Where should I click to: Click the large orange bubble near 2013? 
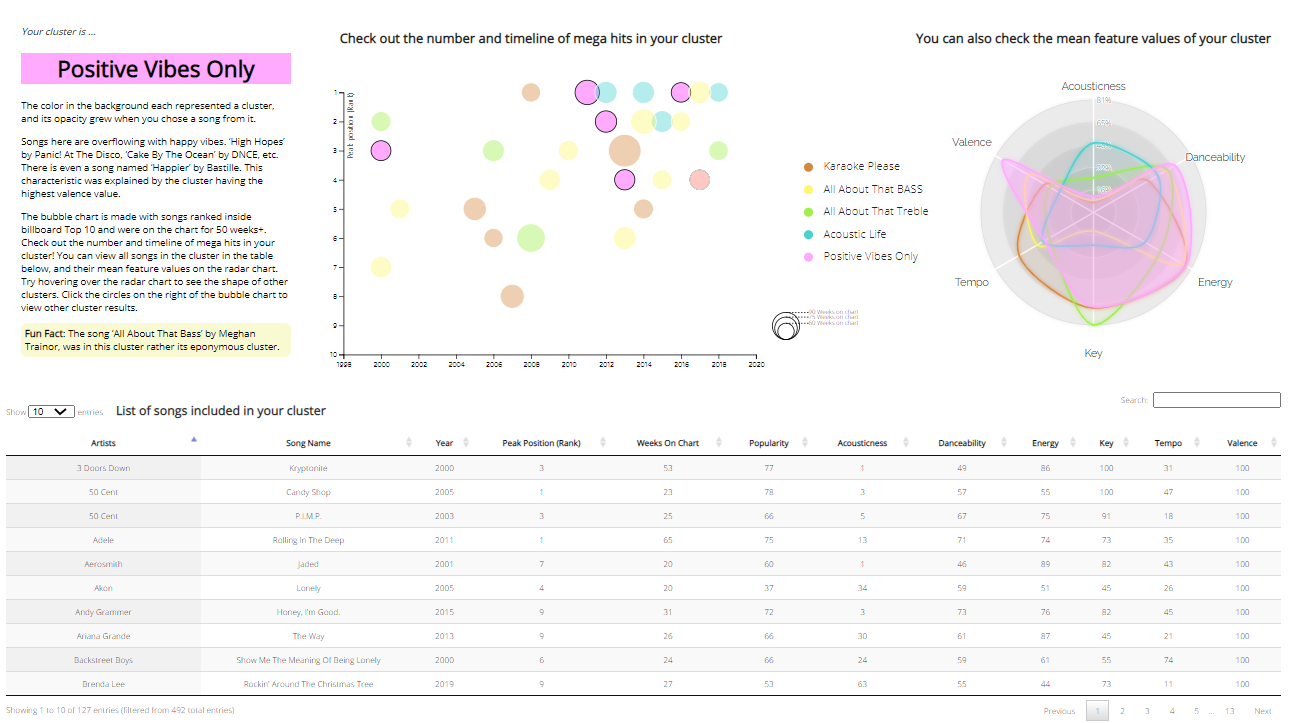pyautogui.click(x=624, y=151)
